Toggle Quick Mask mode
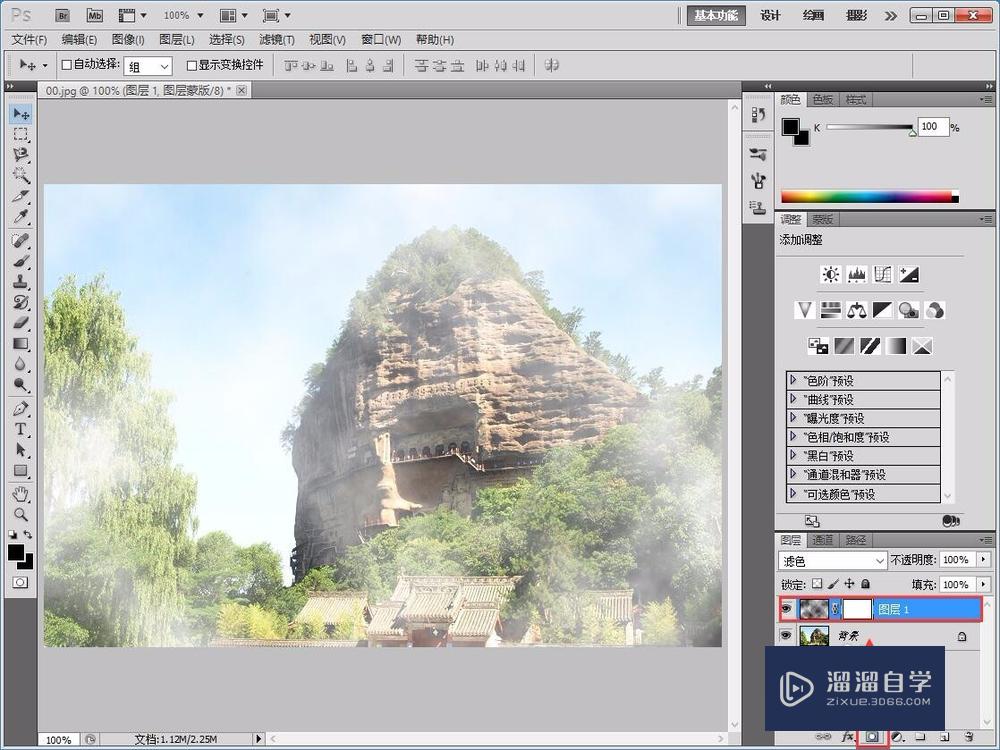 coord(20,582)
